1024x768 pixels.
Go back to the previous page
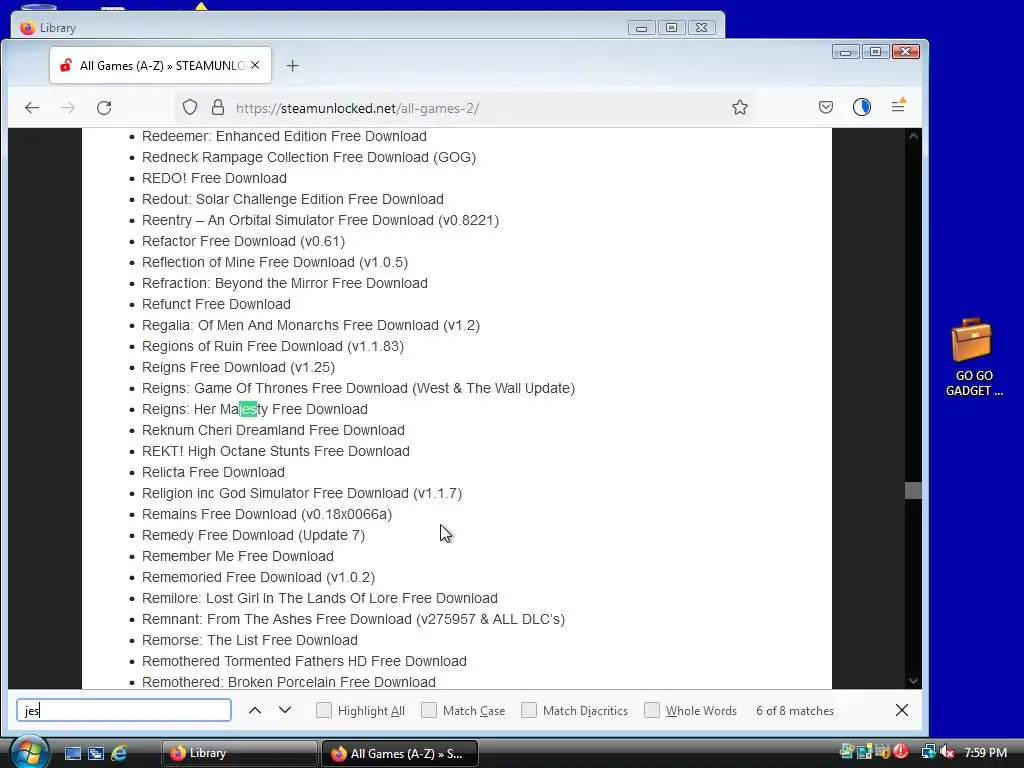coord(32,108)
